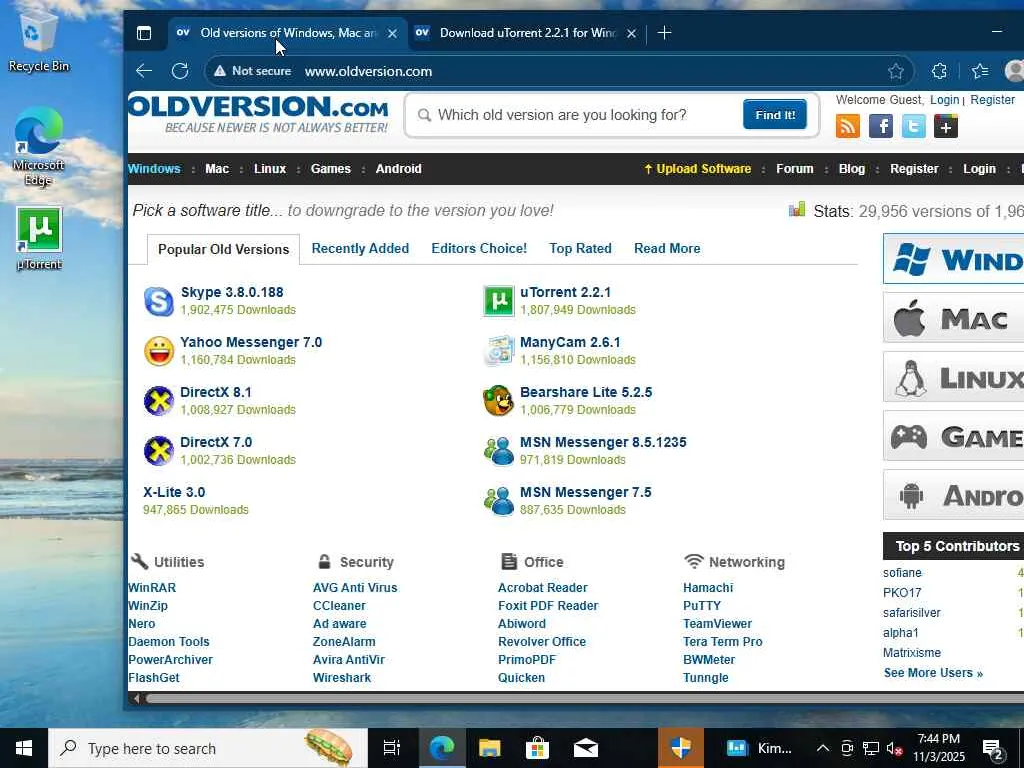Image resolution: width=1024 pixels, height=768 pixels.
Task: Click the Bearshare Lite bear icon
Action: pos(498,401)
